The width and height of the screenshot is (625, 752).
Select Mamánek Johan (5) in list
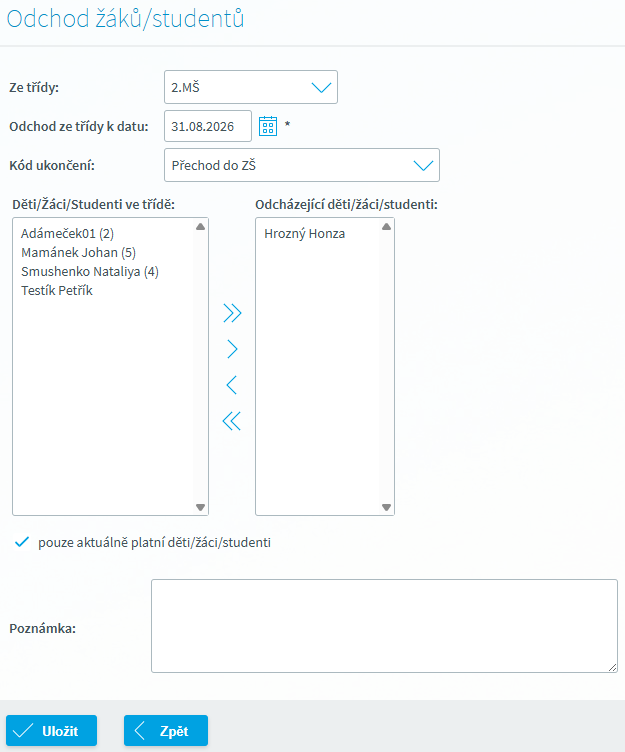[78, 253]
